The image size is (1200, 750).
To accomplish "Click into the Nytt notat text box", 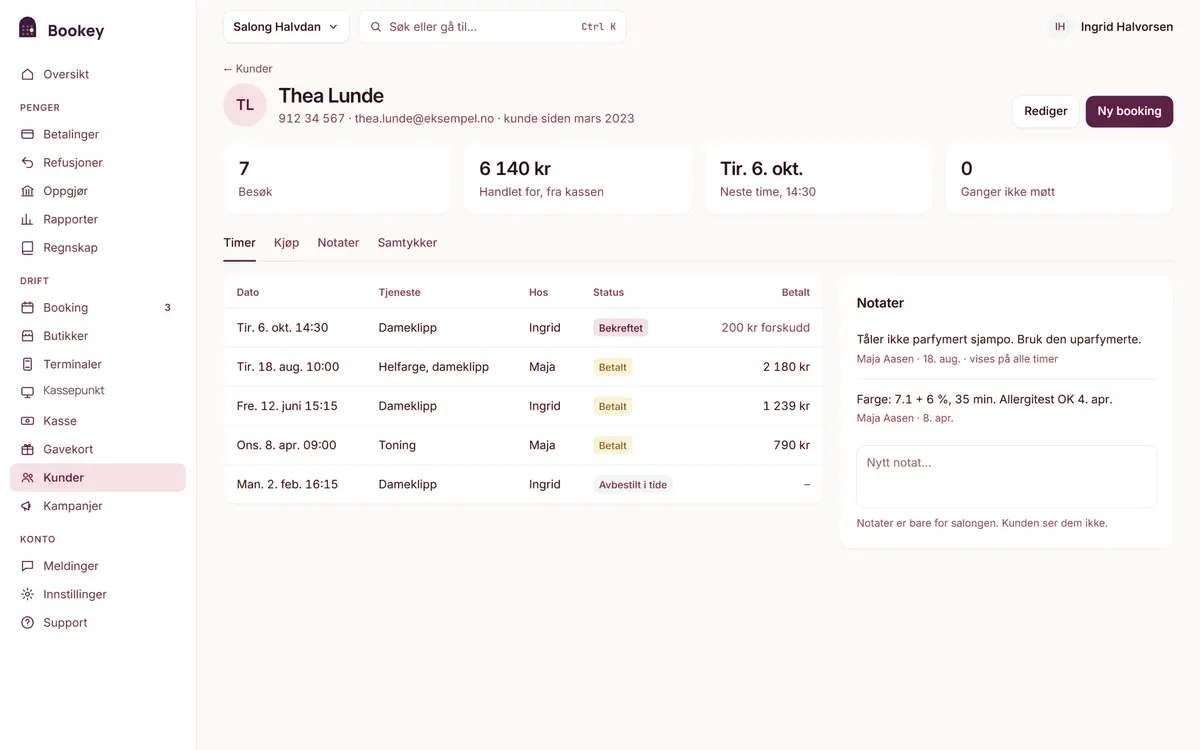I will click(1007, 476).
